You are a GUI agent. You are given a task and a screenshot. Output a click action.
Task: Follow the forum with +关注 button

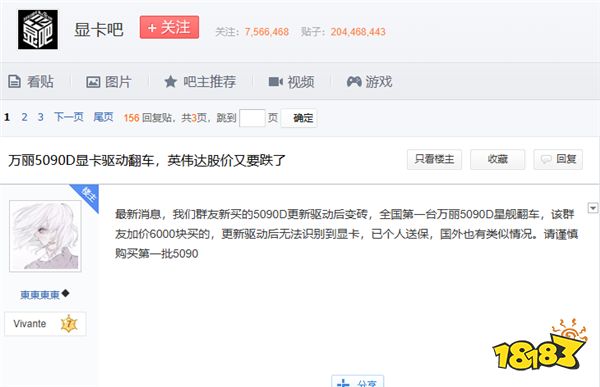169,27
